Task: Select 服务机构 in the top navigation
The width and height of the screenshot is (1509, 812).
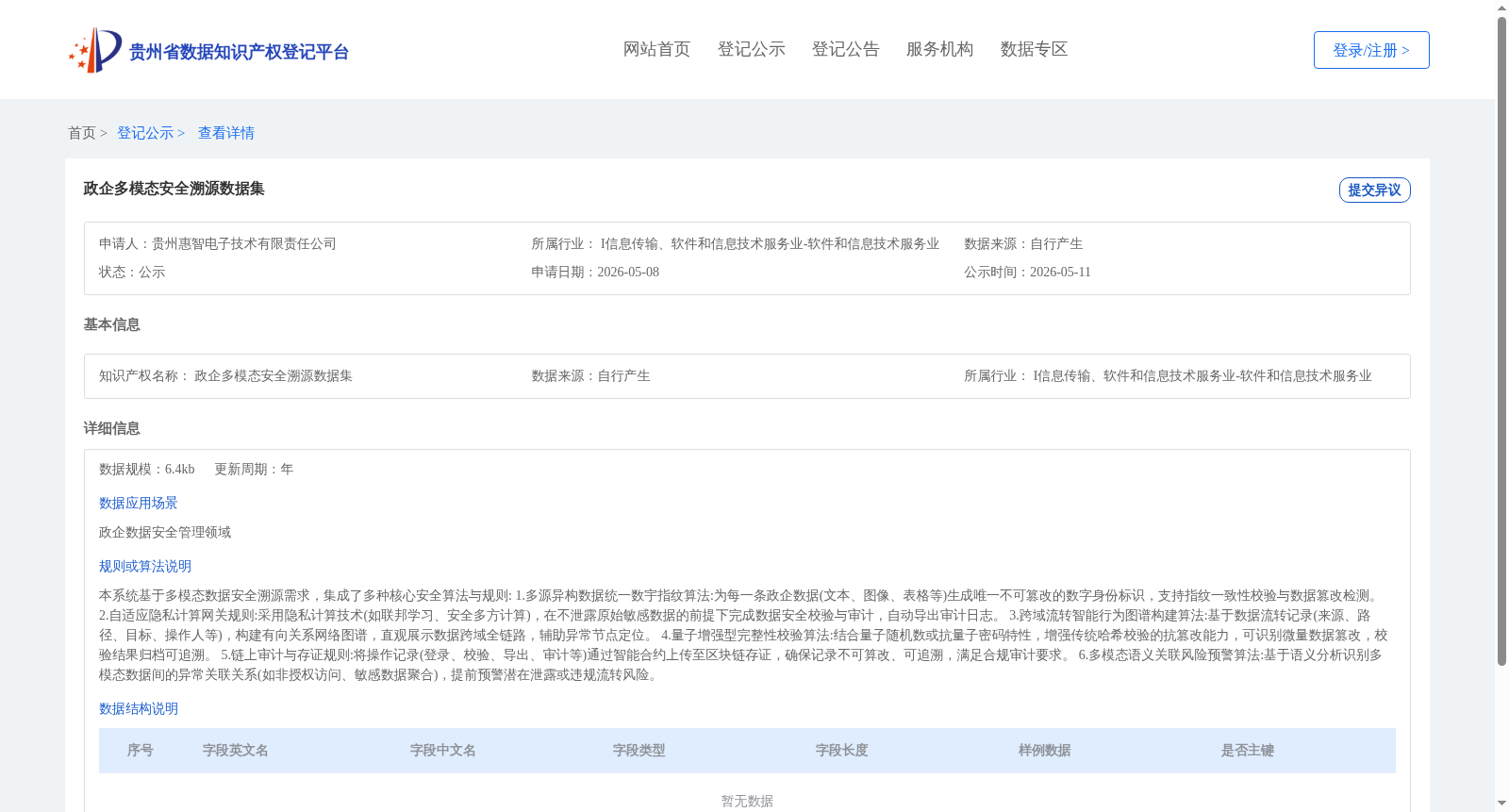Action: pyautogui.click(x=939, y=49)
